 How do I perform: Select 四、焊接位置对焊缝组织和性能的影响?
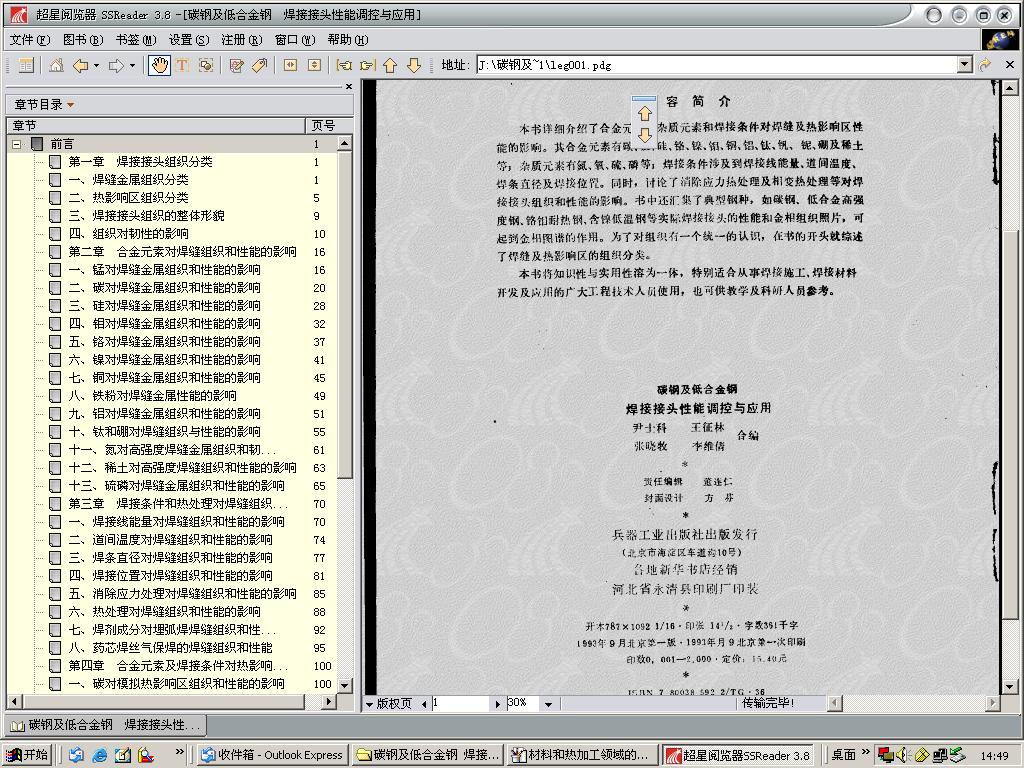point(170,576)
